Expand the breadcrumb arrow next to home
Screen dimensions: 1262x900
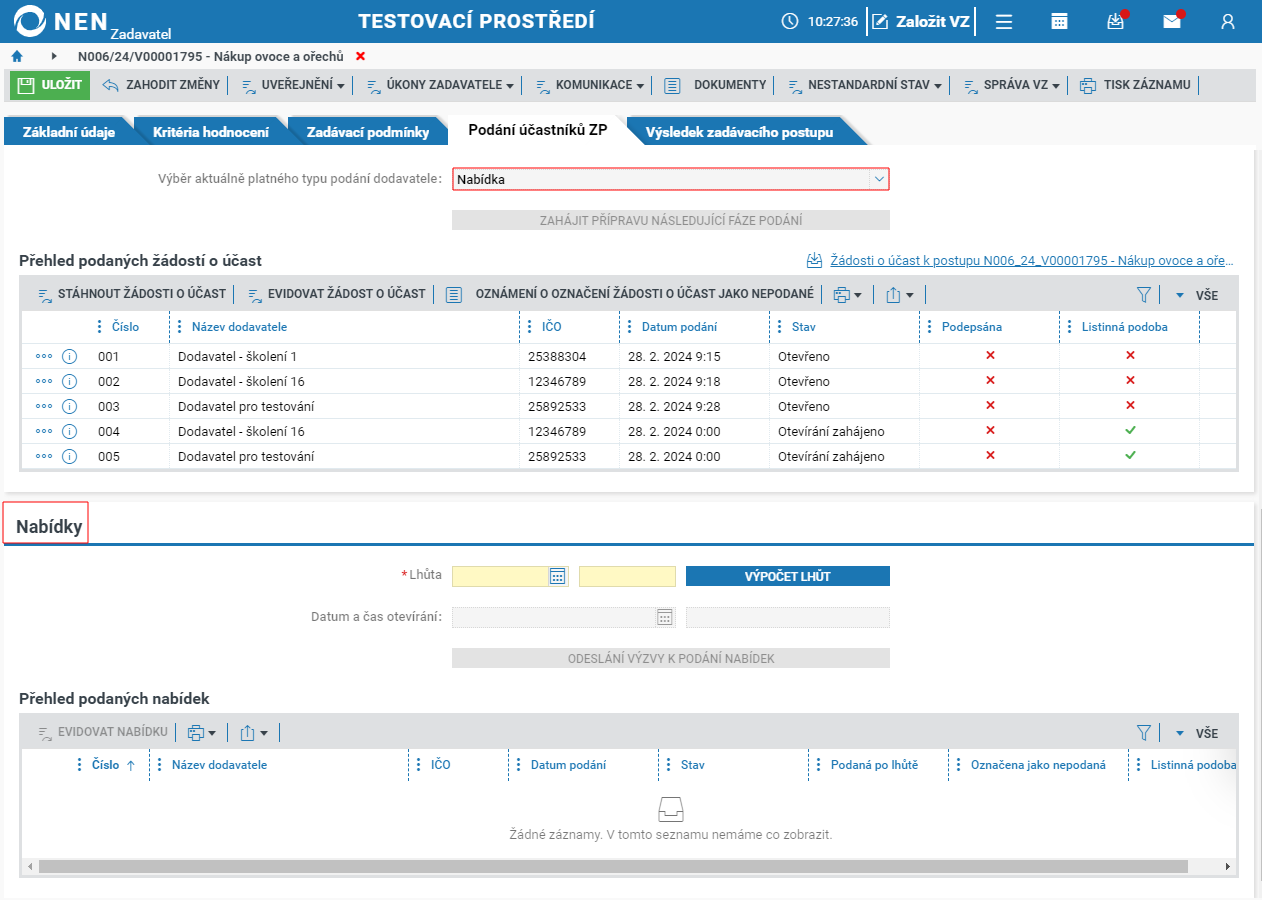click(54, 56)
